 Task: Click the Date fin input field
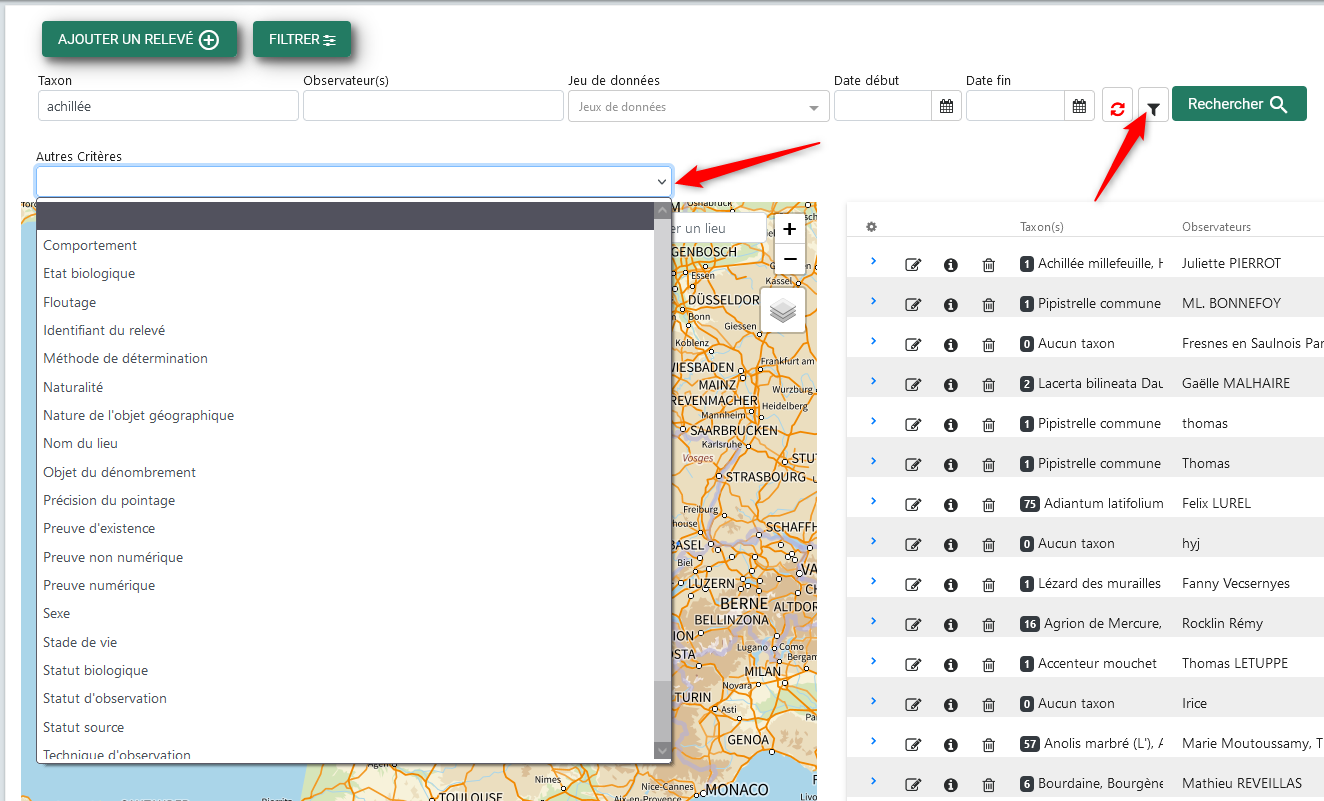coord(1015,106)
